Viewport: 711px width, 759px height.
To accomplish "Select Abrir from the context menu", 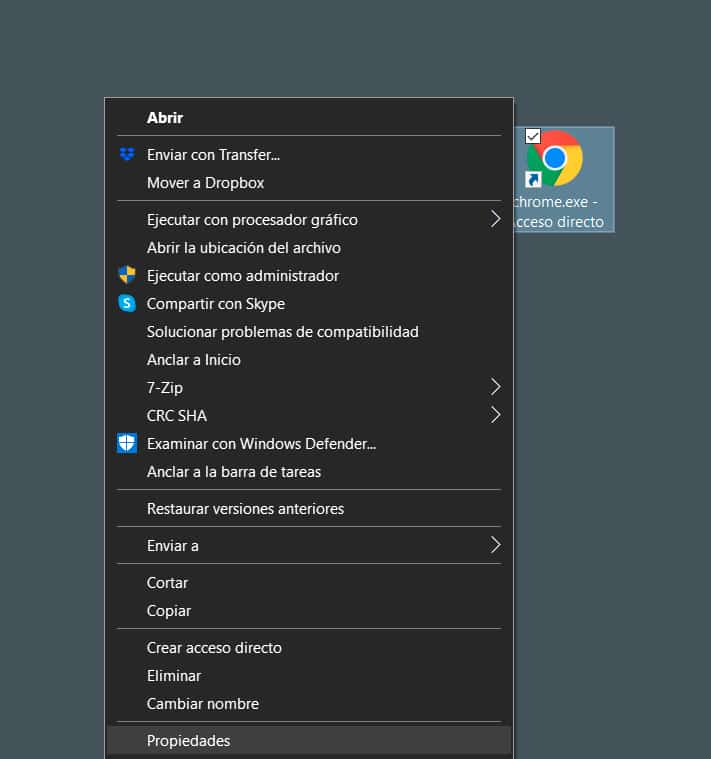I will [x=309, y=118].
